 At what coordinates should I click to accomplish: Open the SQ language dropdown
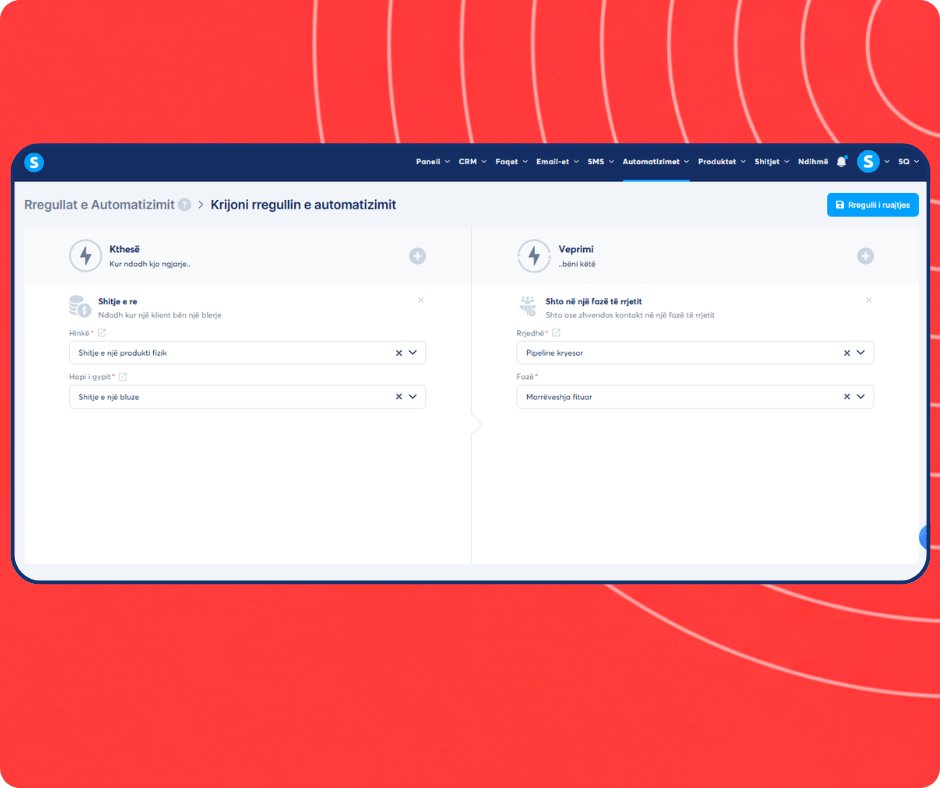(908, 162)
